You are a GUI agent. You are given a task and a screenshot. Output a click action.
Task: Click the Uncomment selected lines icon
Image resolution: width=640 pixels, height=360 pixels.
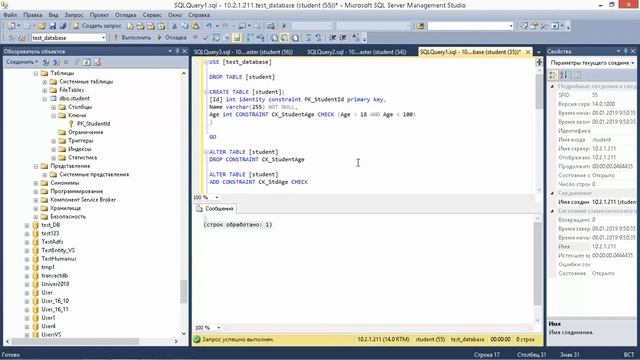pyautogui.click(x=318, y=38)
